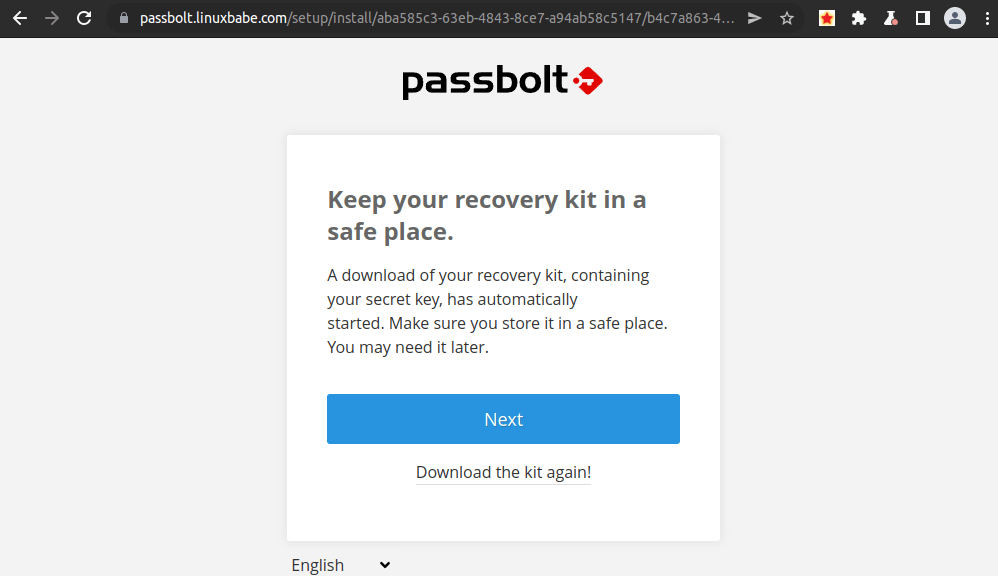View site info via padlock icon
998x576 pixels.
point(124,18)
